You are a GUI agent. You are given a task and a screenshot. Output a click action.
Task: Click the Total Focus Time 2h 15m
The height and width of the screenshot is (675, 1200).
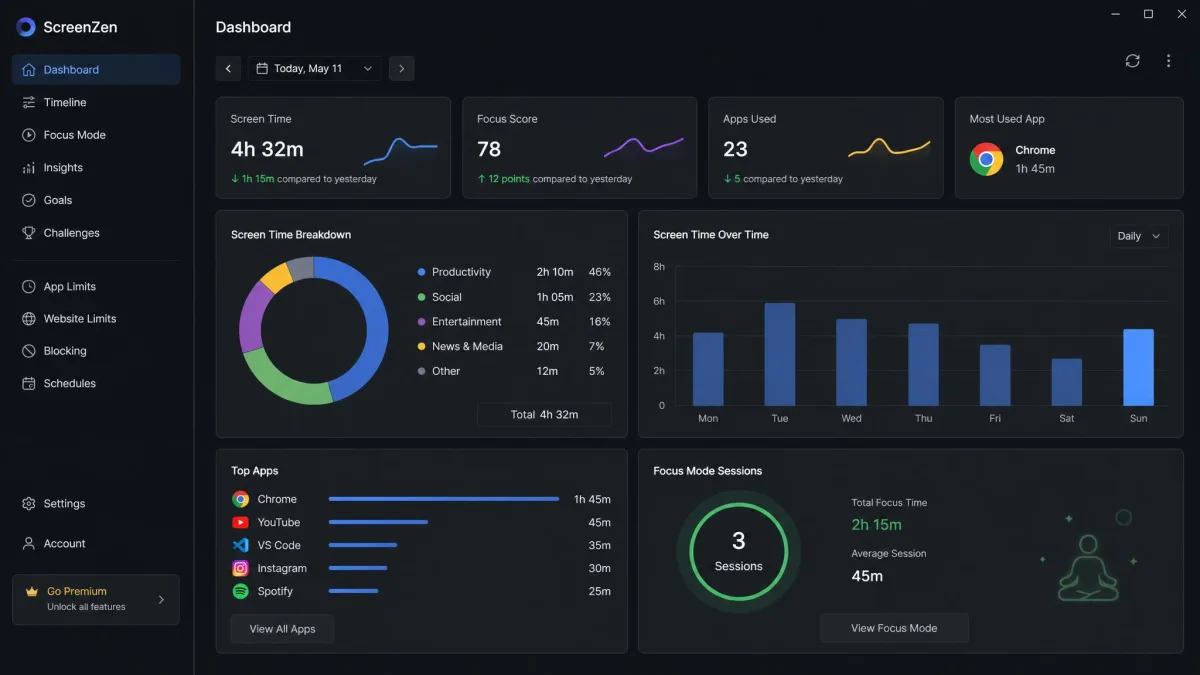pyautogui.click(x=876, y=524)
